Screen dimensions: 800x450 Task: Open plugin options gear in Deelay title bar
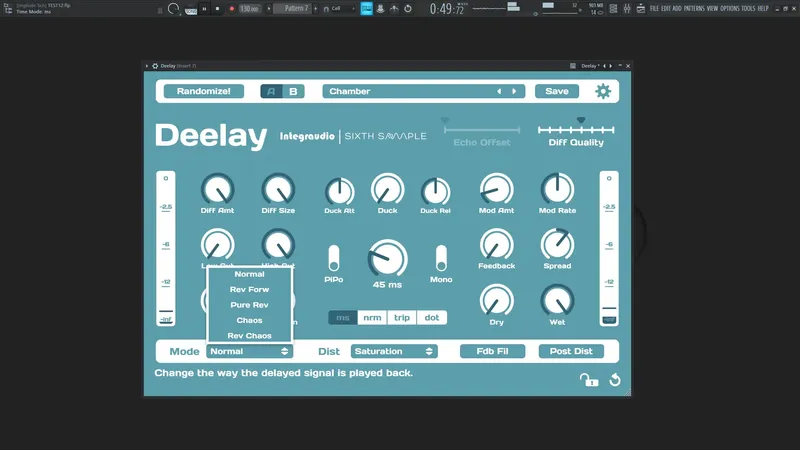[155, 66]
